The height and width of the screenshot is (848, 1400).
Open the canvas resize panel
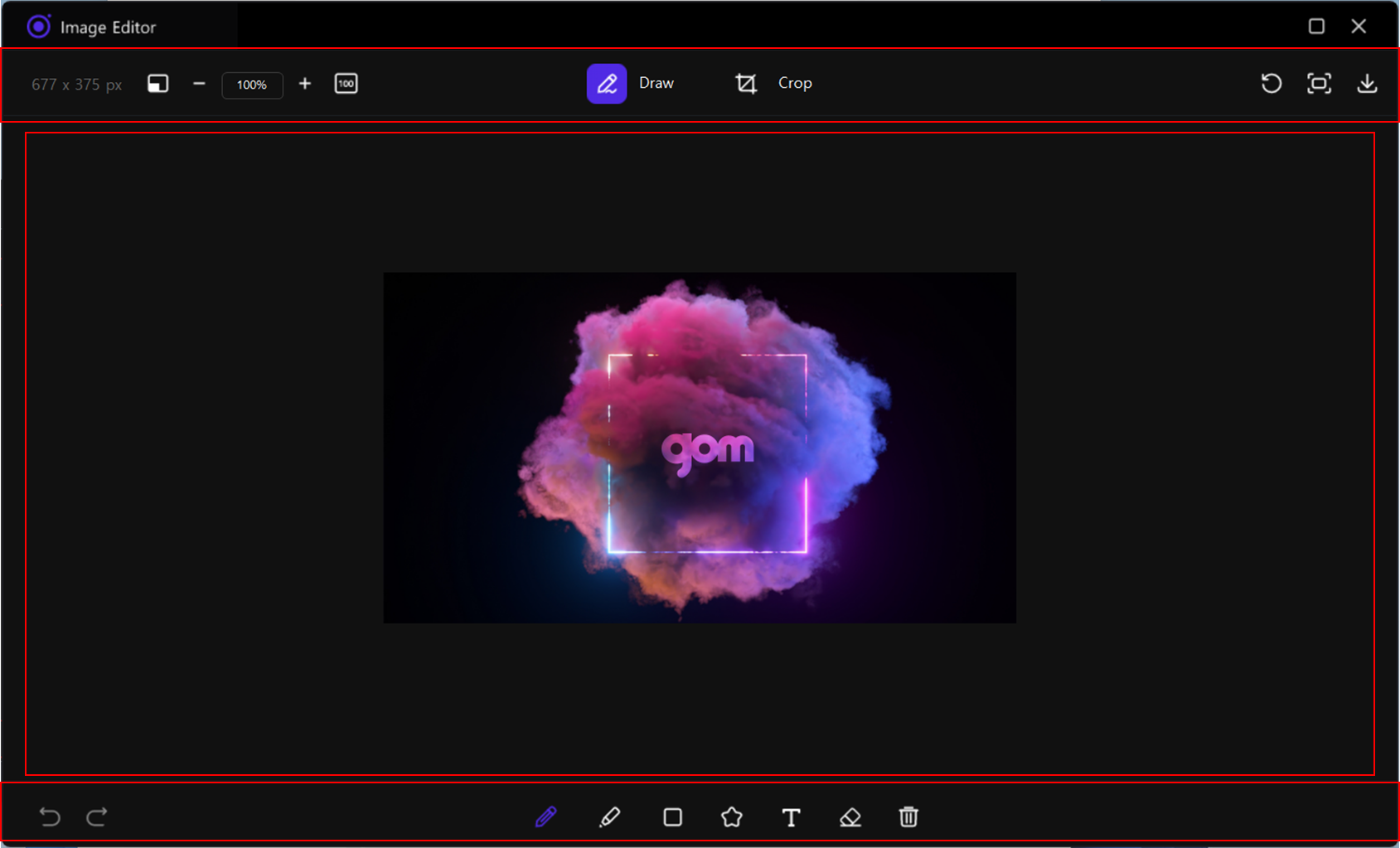(157, 84)
